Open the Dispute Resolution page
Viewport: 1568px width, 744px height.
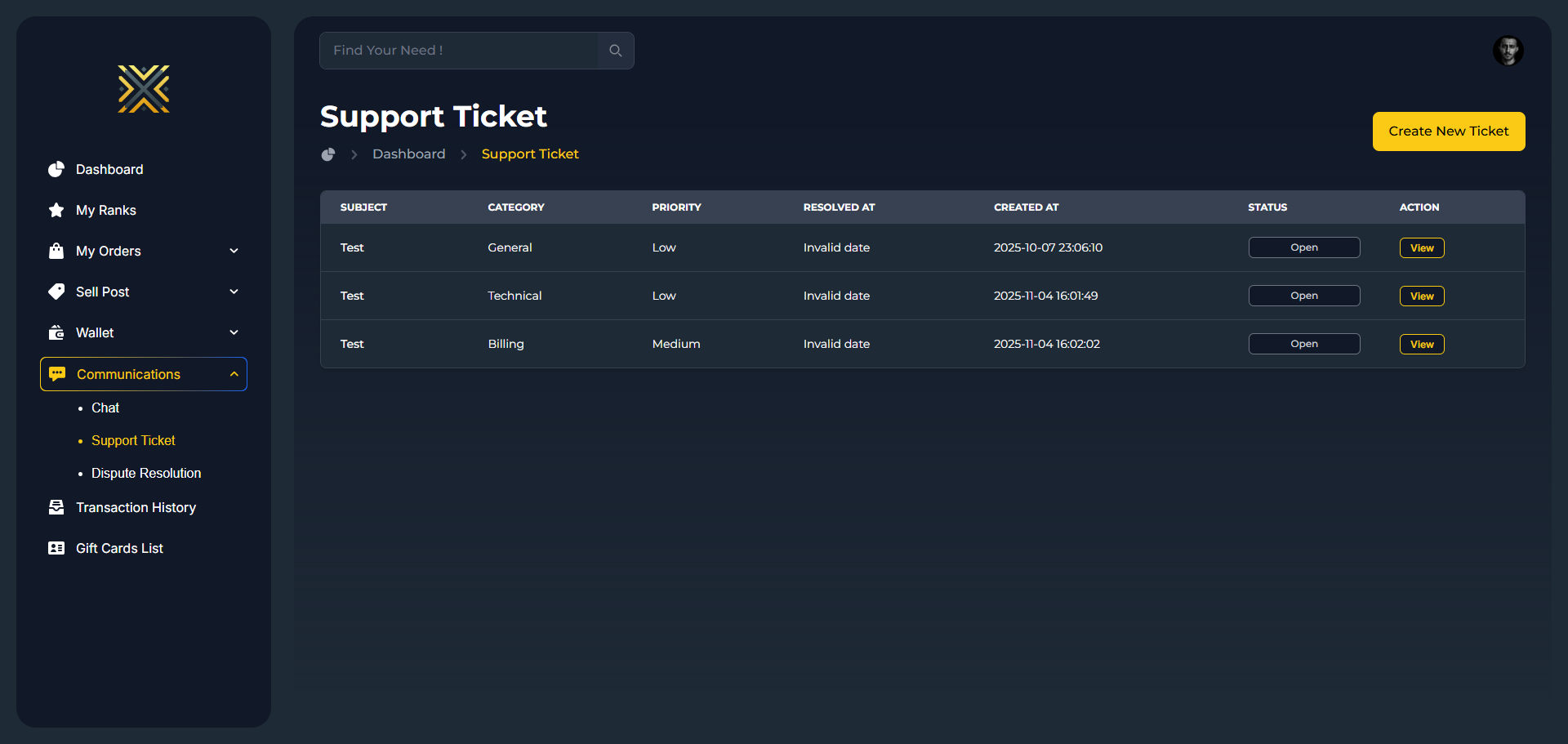click(x=146, y=473)
